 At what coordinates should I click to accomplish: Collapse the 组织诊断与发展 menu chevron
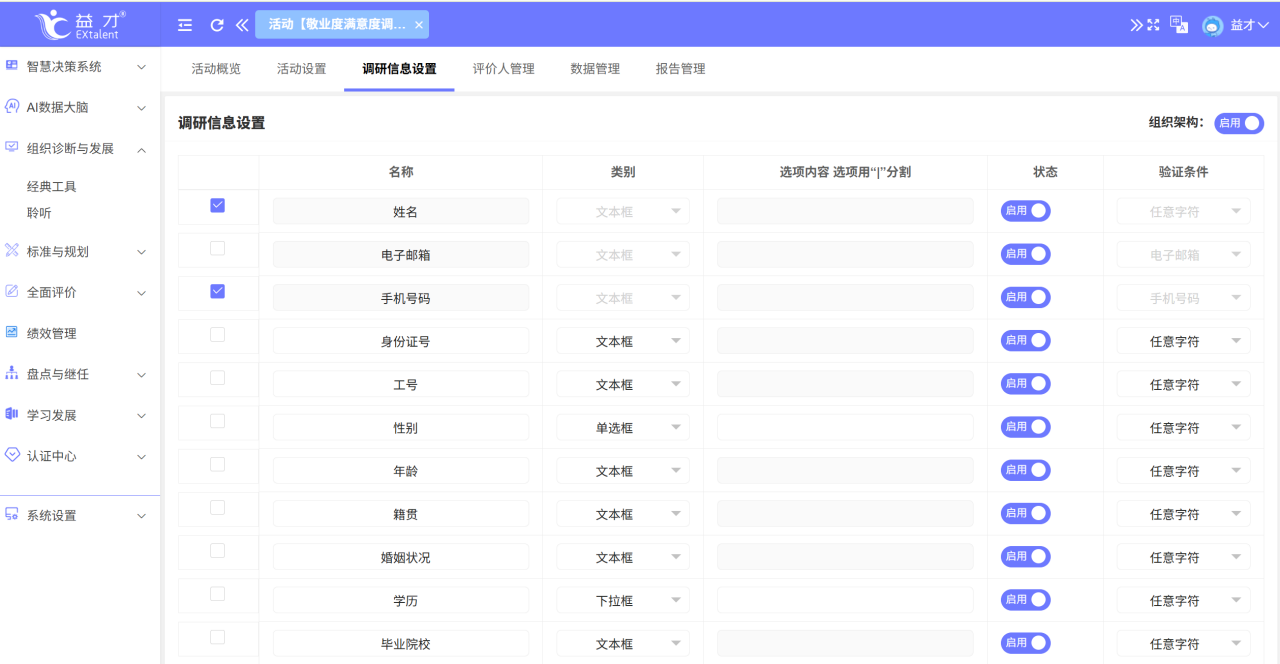click(141, 149)
